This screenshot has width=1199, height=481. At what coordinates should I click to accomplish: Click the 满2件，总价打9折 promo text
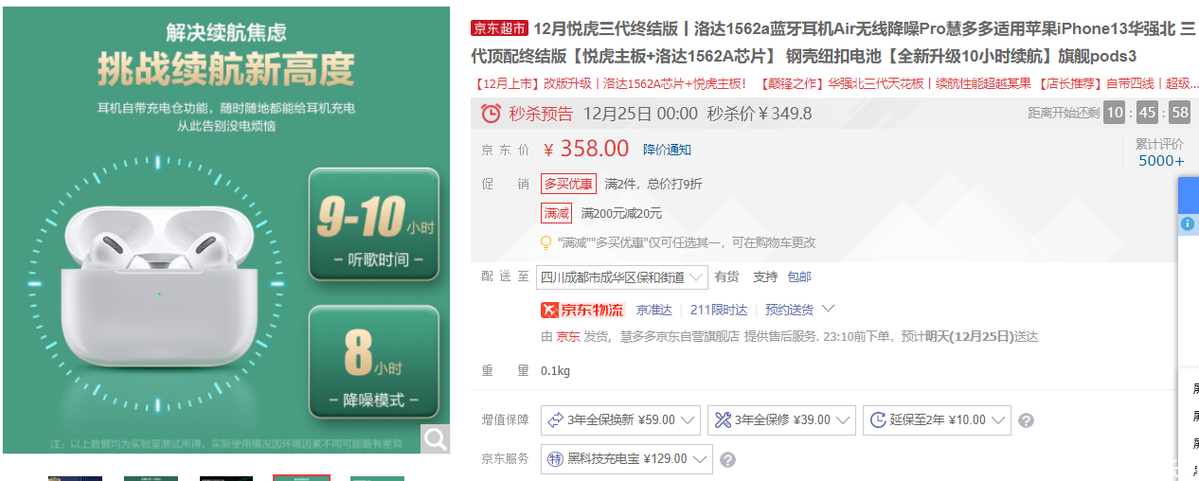653,184
